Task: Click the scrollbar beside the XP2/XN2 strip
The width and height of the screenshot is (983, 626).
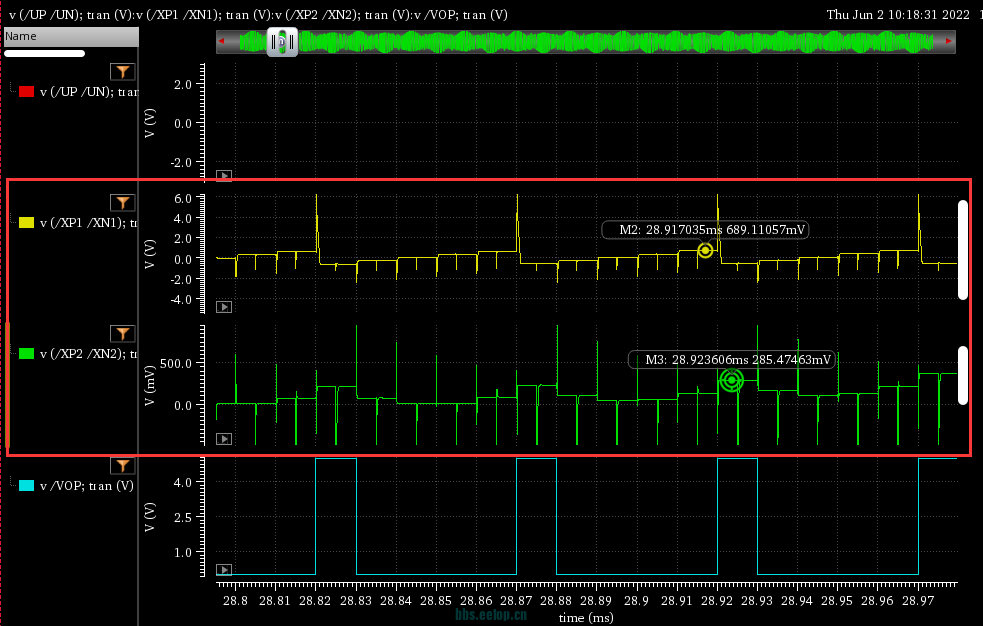Action: (x=963, y=375)
